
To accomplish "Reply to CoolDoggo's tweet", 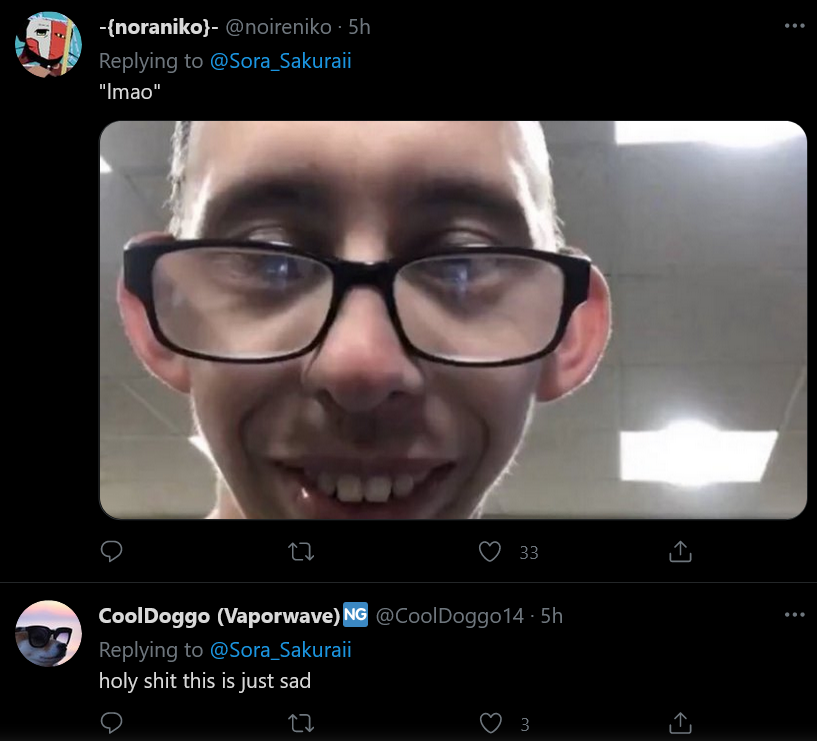I will click(111, 723).
